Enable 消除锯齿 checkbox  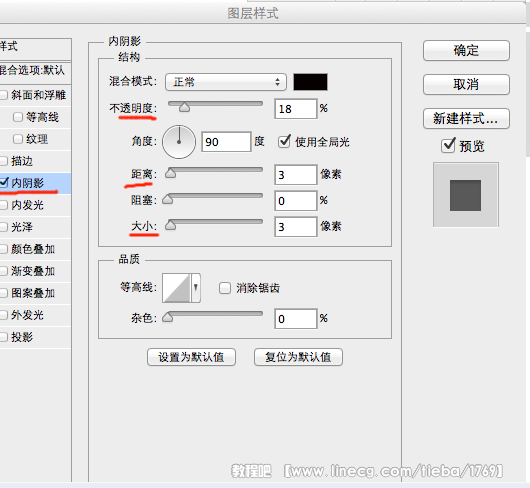(225, 288)
